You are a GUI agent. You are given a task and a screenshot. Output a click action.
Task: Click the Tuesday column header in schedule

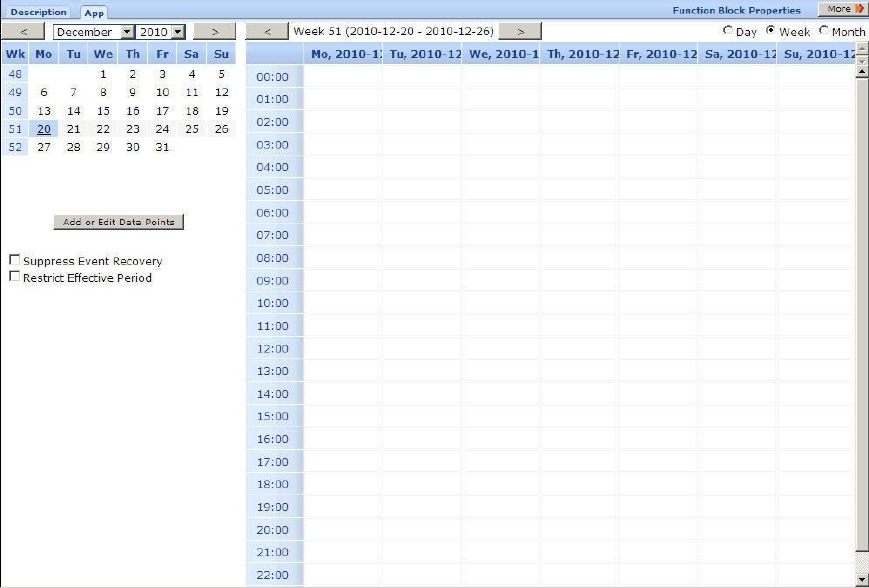pyautogui.click(x=422, y=54)
